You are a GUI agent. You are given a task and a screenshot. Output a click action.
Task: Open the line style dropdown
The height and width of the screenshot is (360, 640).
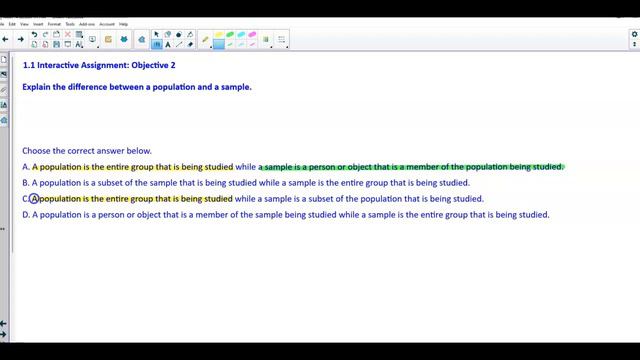coord(282,40)
